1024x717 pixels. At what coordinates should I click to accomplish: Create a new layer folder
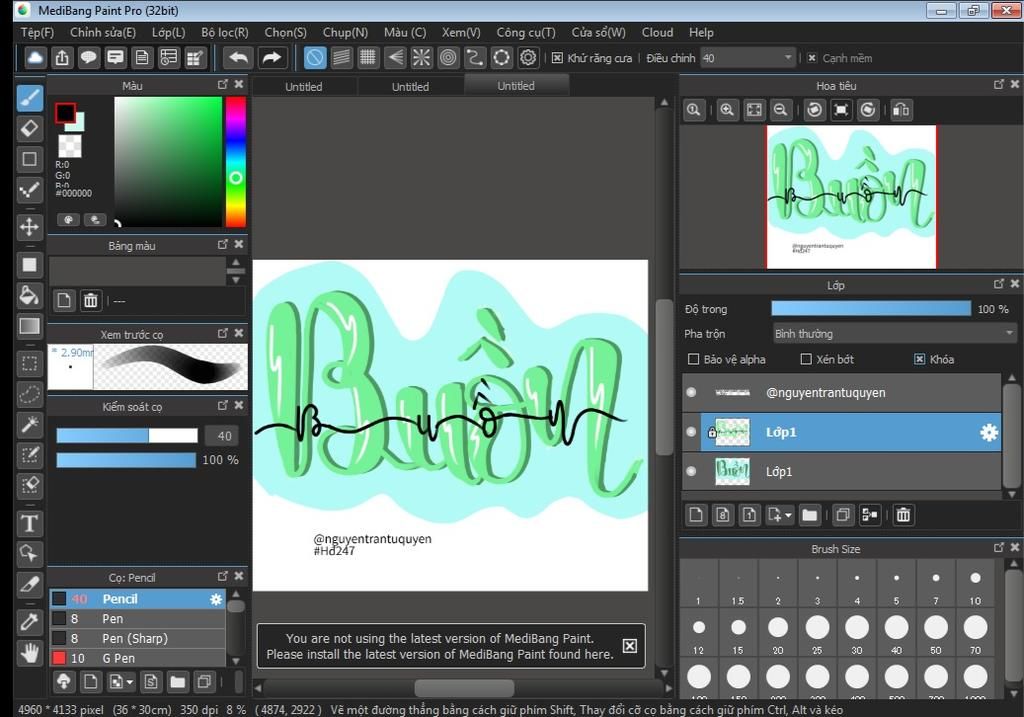810,515
